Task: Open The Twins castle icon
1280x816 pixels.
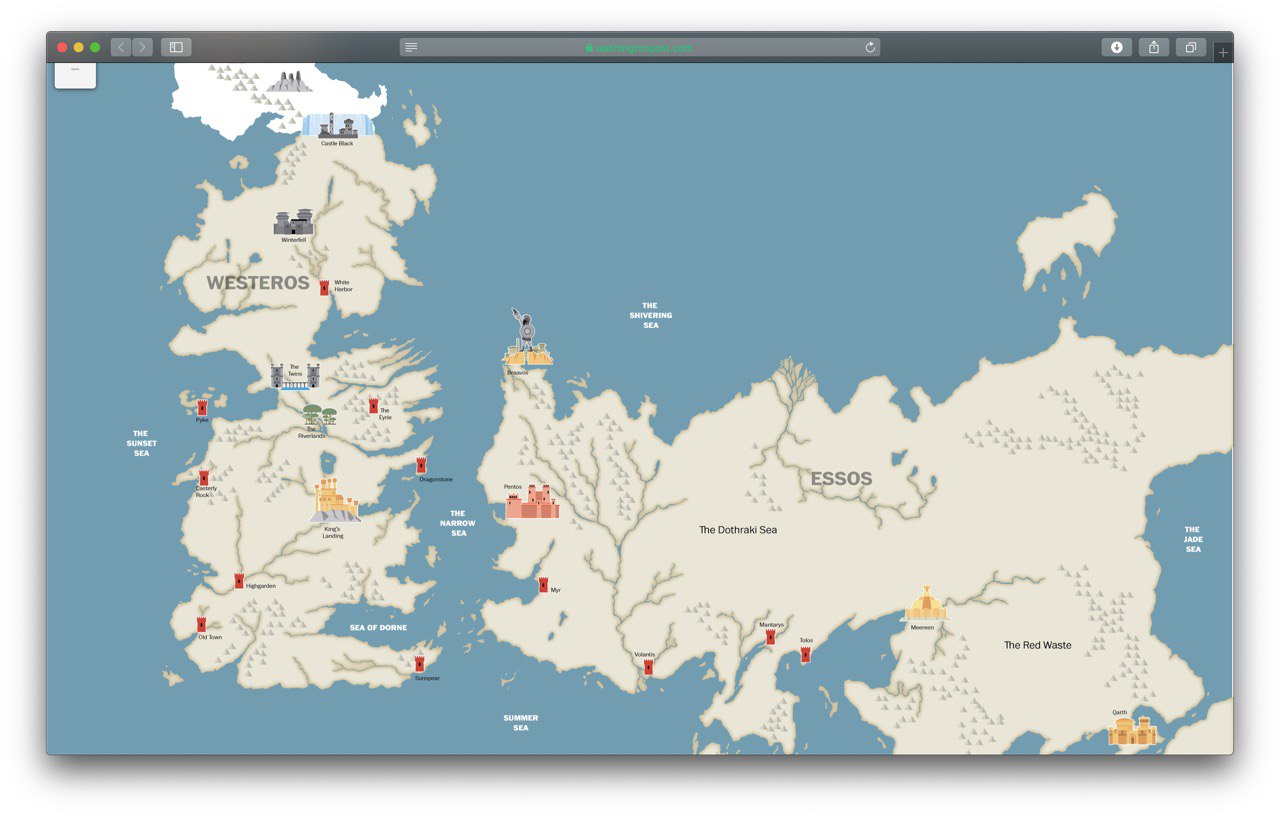Action: coord(295,377)
